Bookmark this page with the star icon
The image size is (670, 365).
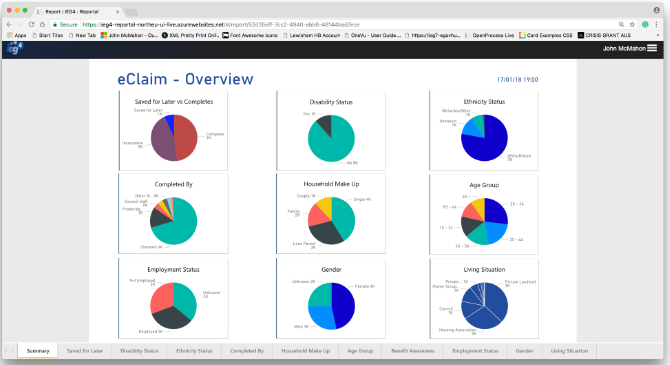click(x=632, y=24)
